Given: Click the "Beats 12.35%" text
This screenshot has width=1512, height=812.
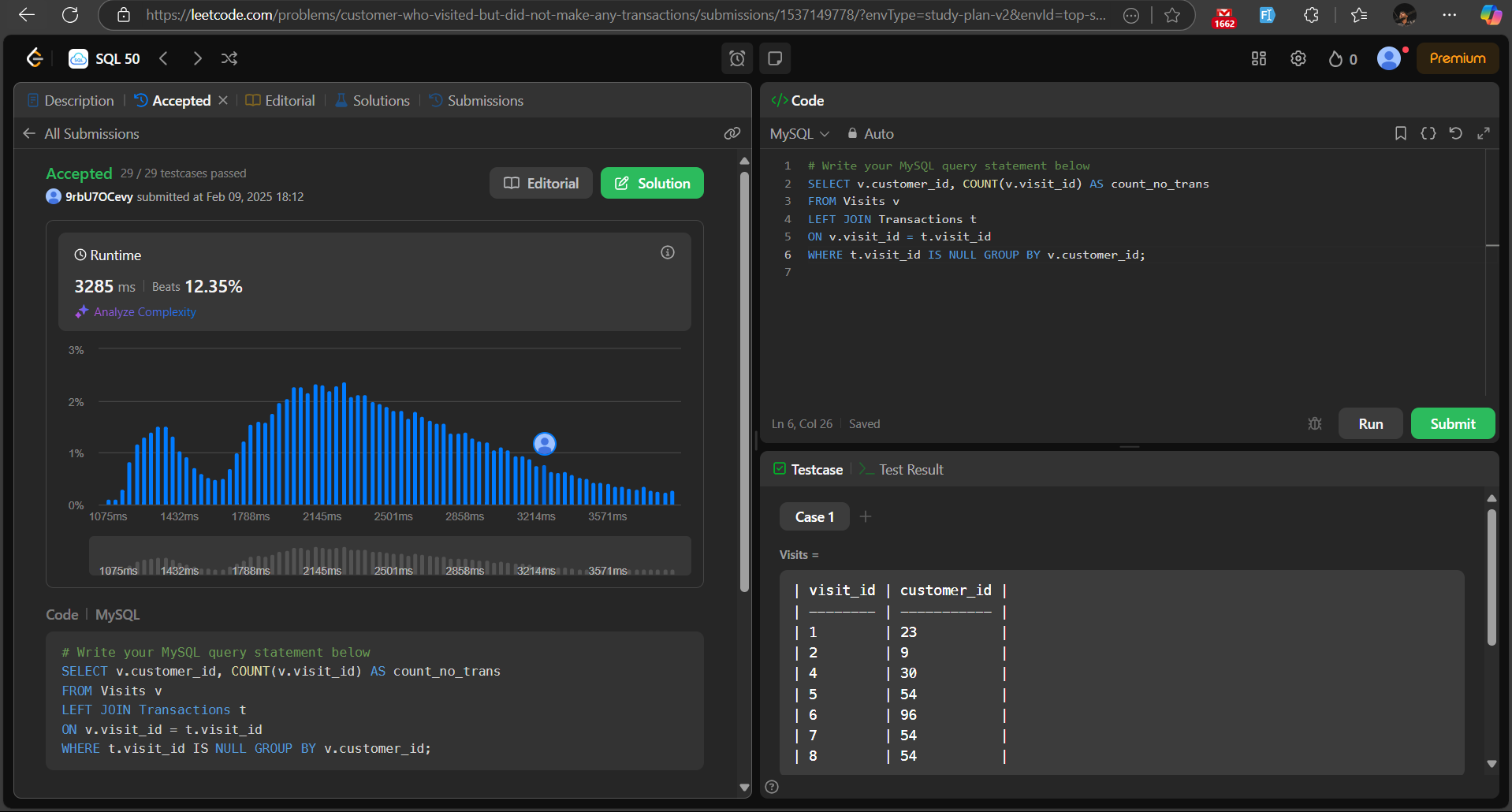Looking at the screenshot, I should point(197,286).
